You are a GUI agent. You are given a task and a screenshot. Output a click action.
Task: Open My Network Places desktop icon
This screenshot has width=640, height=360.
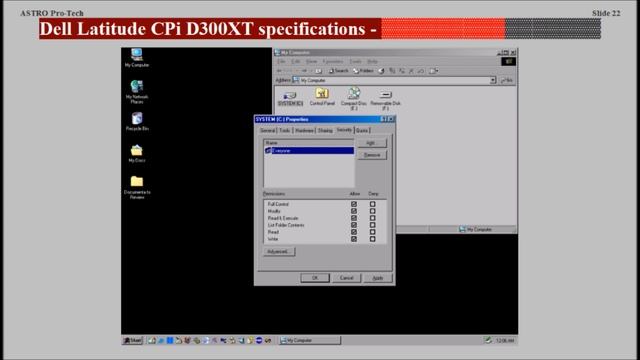[137, 91]
